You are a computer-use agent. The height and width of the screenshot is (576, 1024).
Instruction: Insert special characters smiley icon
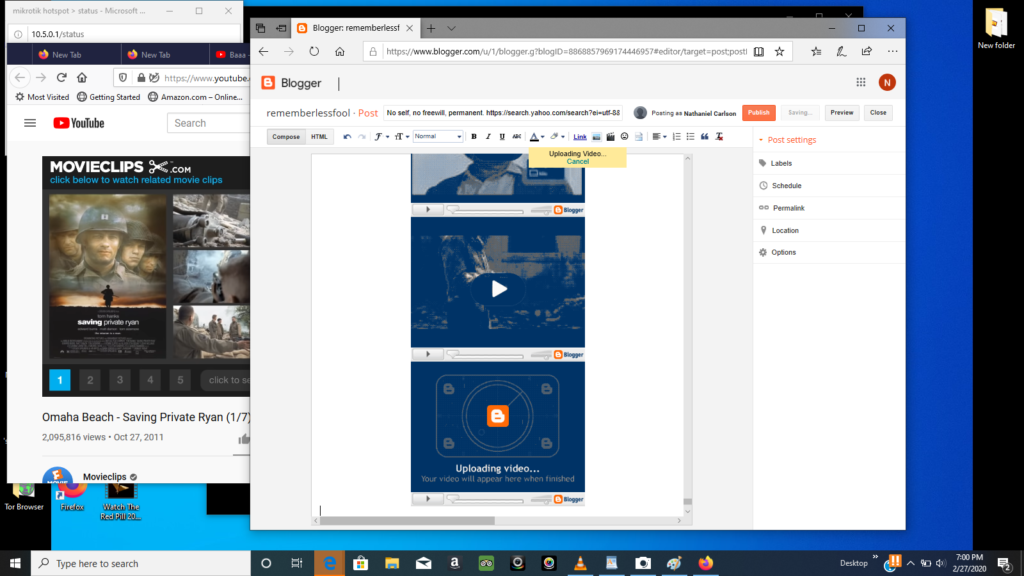coord(624,136)
